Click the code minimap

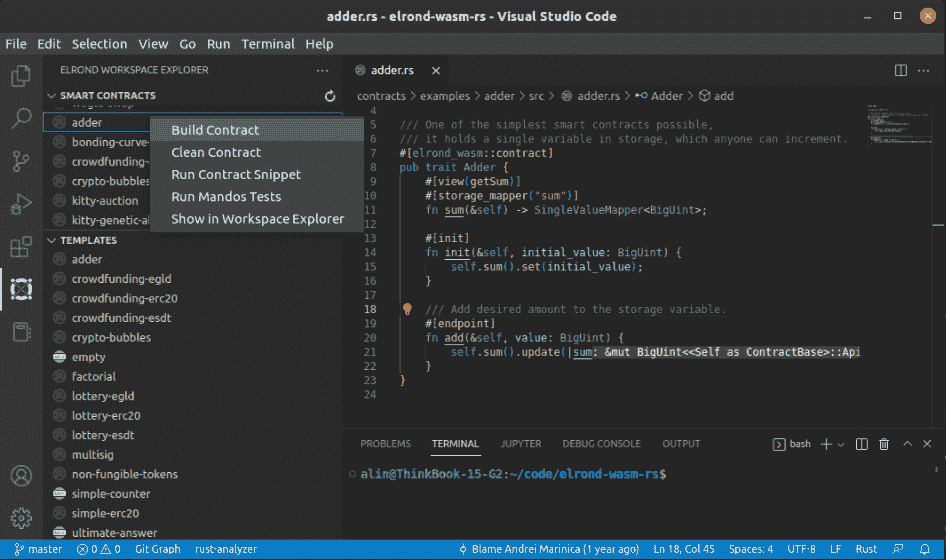(899, 126)
